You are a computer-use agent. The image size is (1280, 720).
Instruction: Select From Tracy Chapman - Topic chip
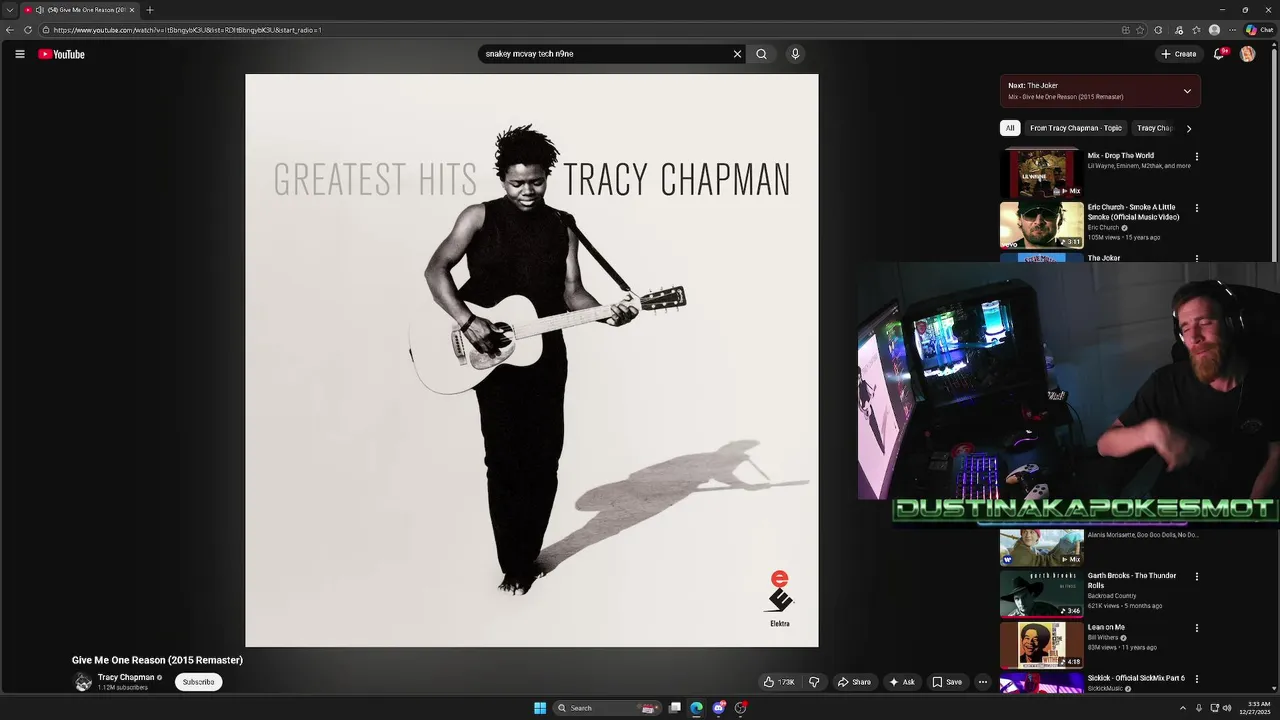1076,128
